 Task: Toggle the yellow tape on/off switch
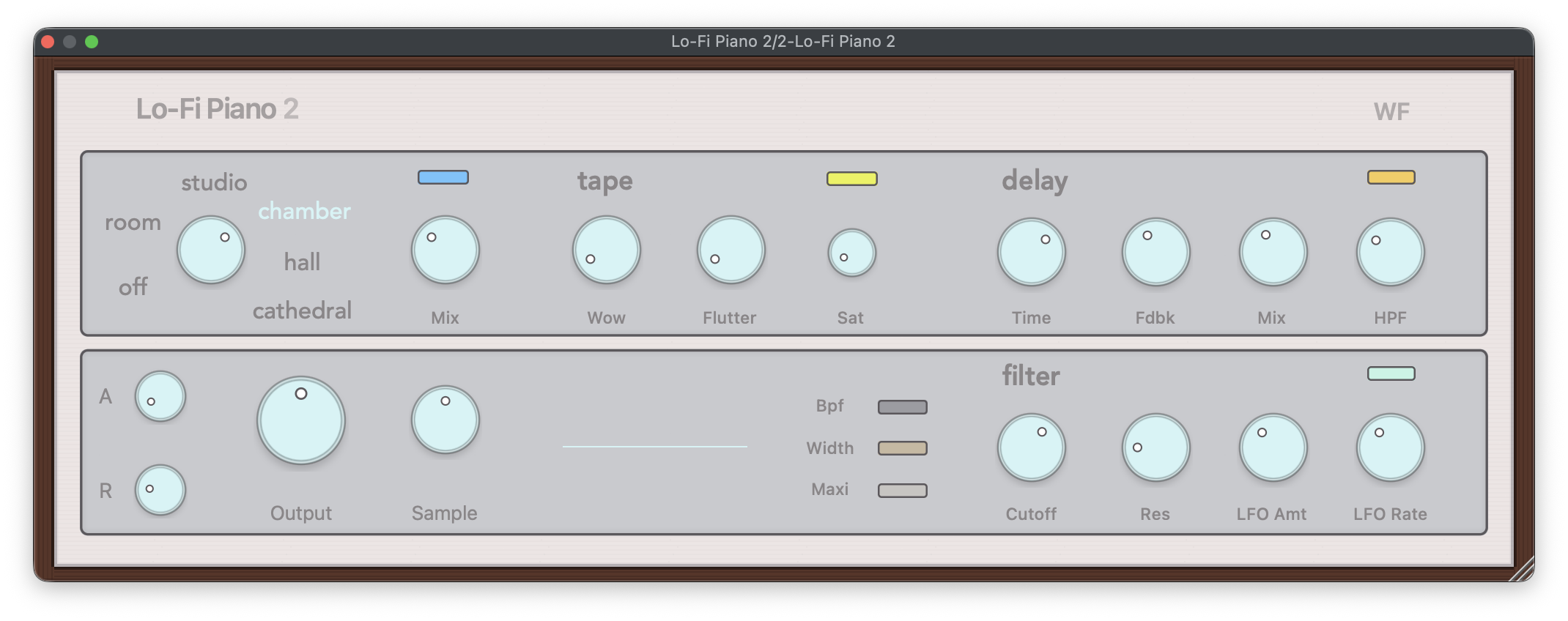coord(852,179)
